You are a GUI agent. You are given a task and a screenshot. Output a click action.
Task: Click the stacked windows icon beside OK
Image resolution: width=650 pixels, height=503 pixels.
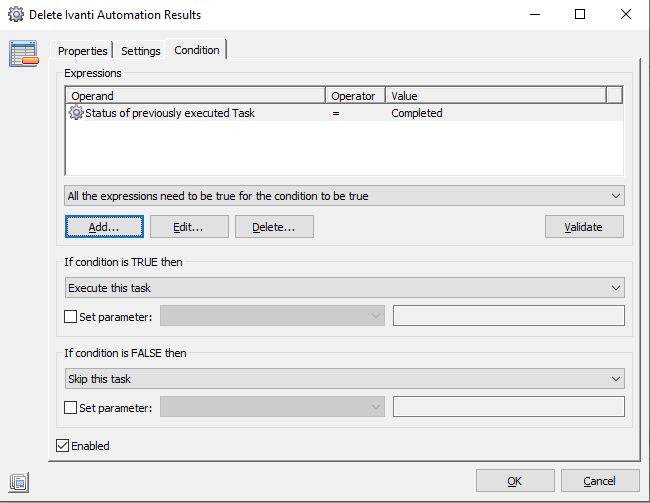(18, 482)
